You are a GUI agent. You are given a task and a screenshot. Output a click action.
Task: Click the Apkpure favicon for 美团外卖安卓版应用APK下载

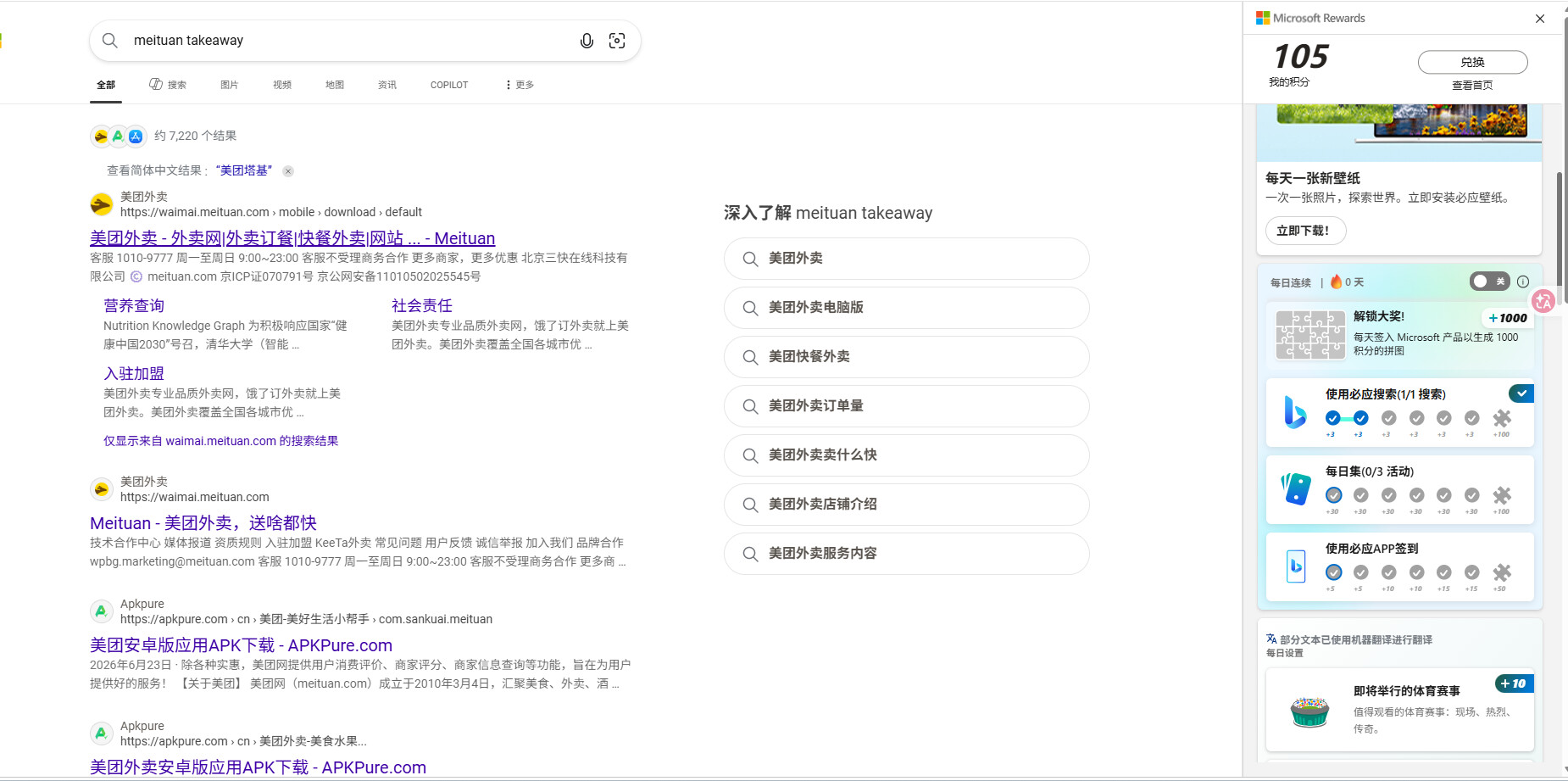pyautogui.click(x=102, y=734)
